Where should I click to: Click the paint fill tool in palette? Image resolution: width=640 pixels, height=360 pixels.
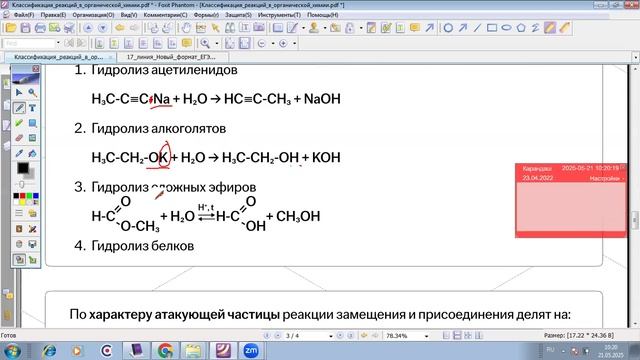(32, 153)
